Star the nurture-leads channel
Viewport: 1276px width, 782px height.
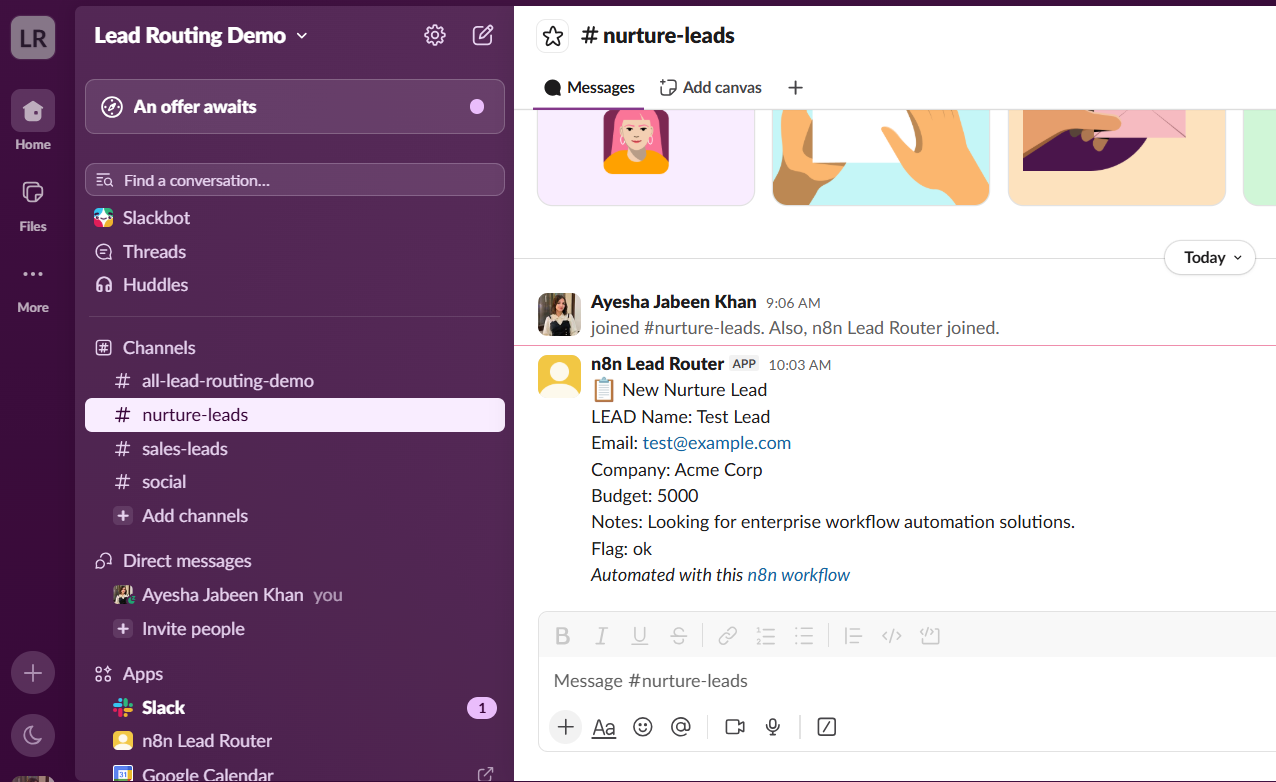pyautogui.click(x=553, y=36)
